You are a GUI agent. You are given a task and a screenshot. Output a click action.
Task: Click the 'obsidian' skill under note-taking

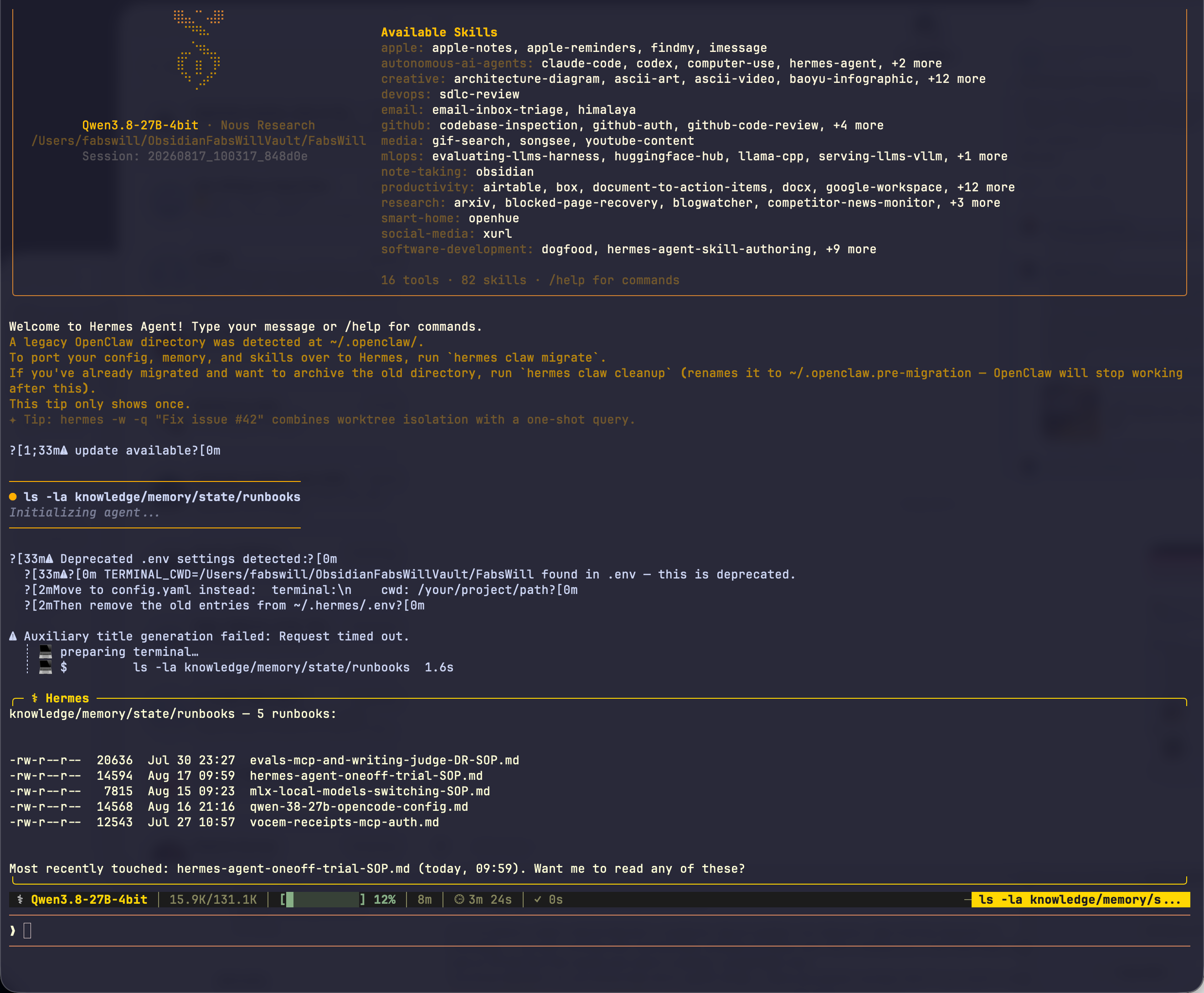pyautogui.click(x=505, y=171)
